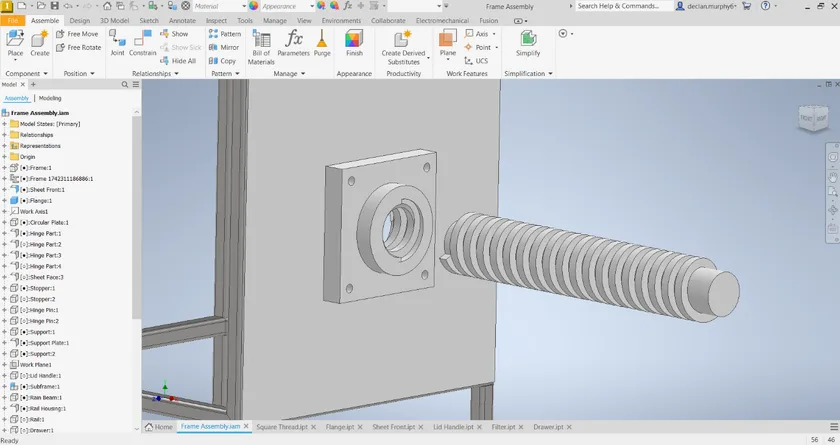Select the Joint tool
Viewport: 840px width, 445px height.
pyautogui.click(x=117, y=43)
